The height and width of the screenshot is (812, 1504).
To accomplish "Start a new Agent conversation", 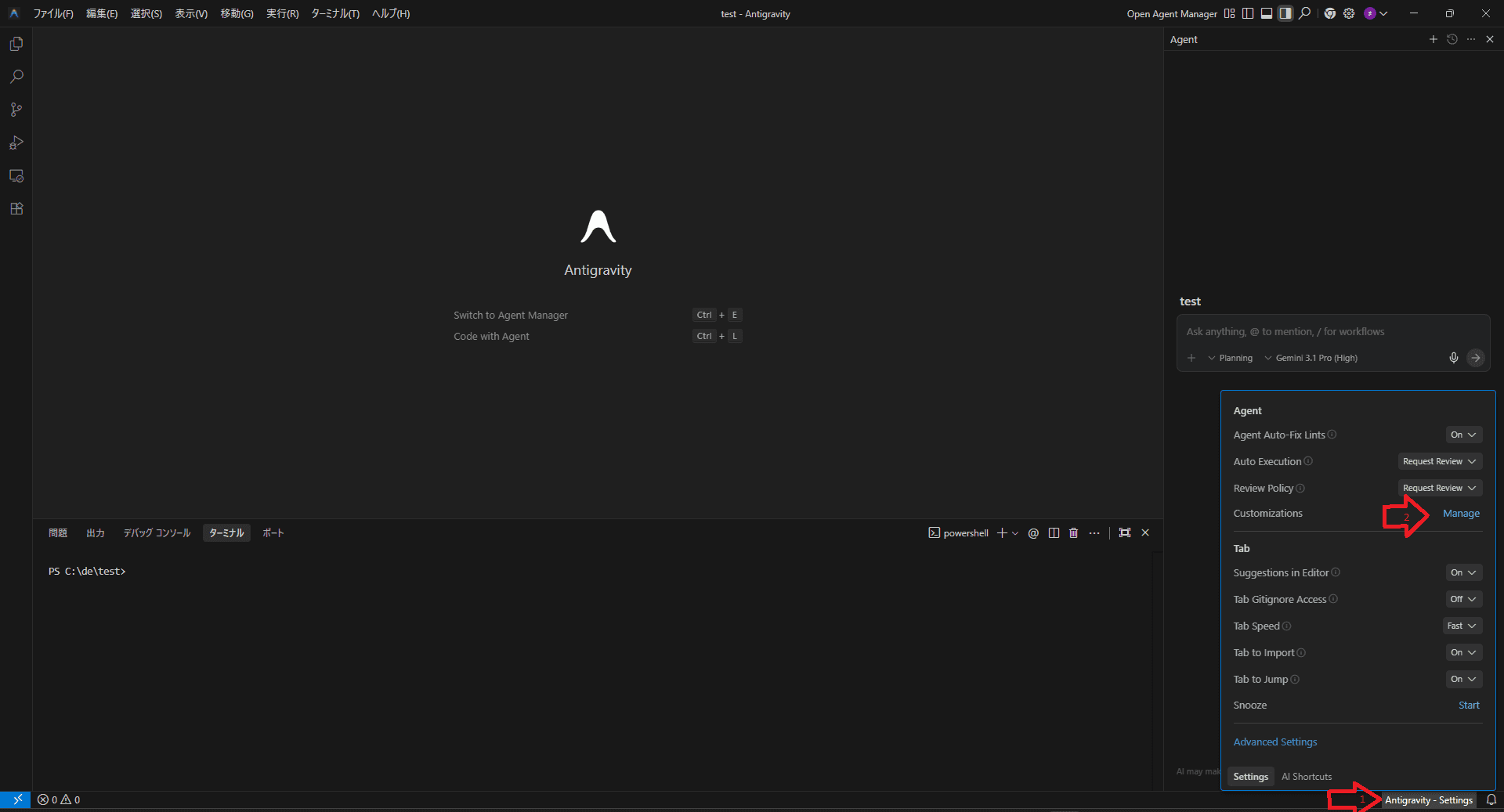I will 1433,39.
